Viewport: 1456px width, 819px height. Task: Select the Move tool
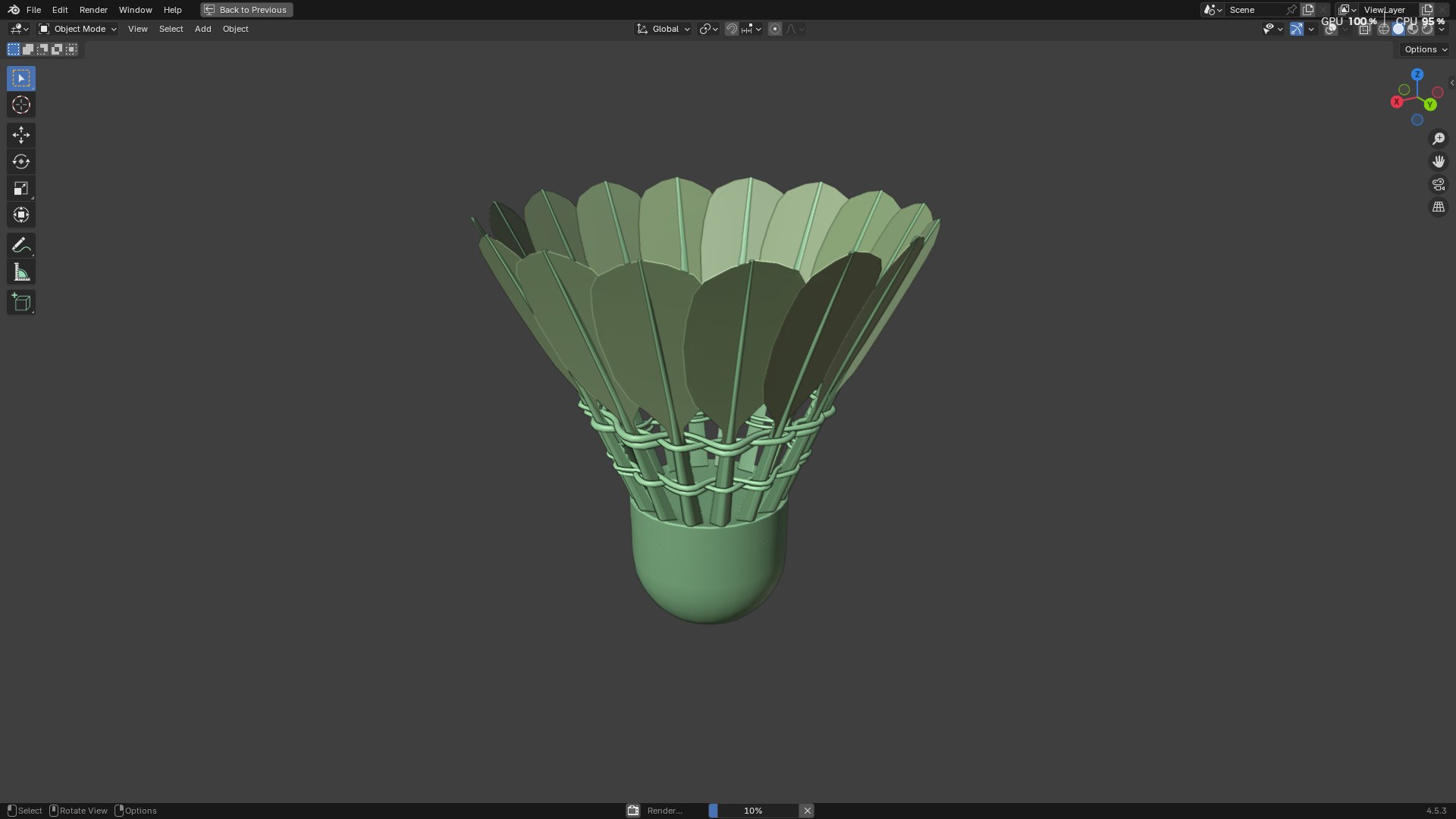[21, 135]
